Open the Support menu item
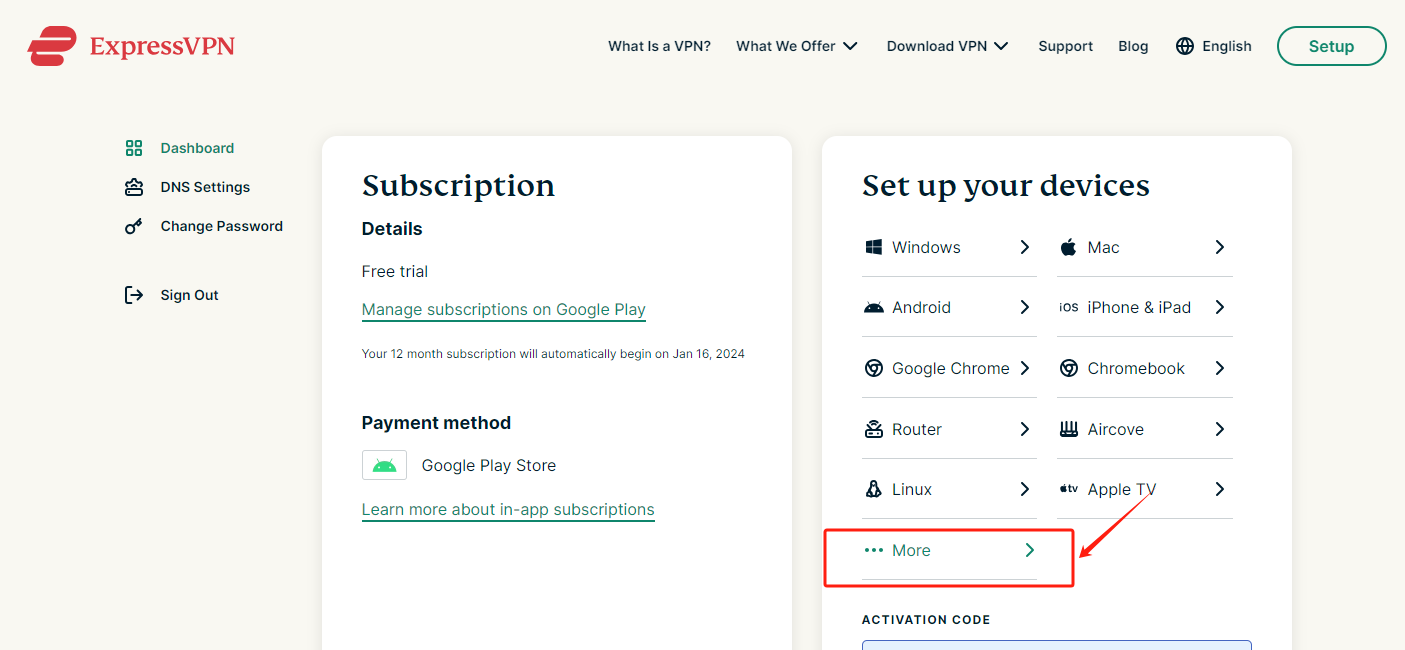The height and width of the screenshot is (650, 1405). point(1066,46)
